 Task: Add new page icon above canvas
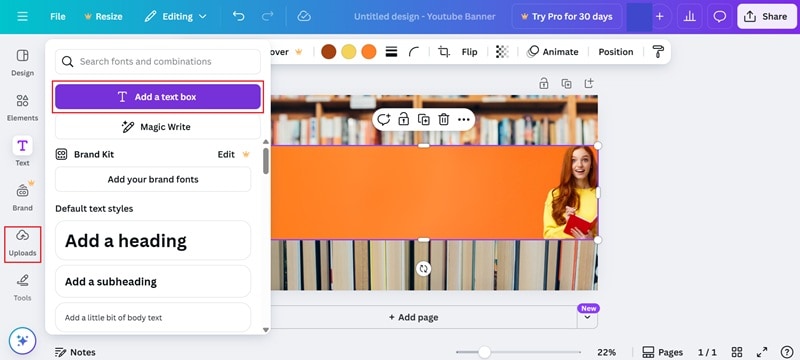[589, 83]
